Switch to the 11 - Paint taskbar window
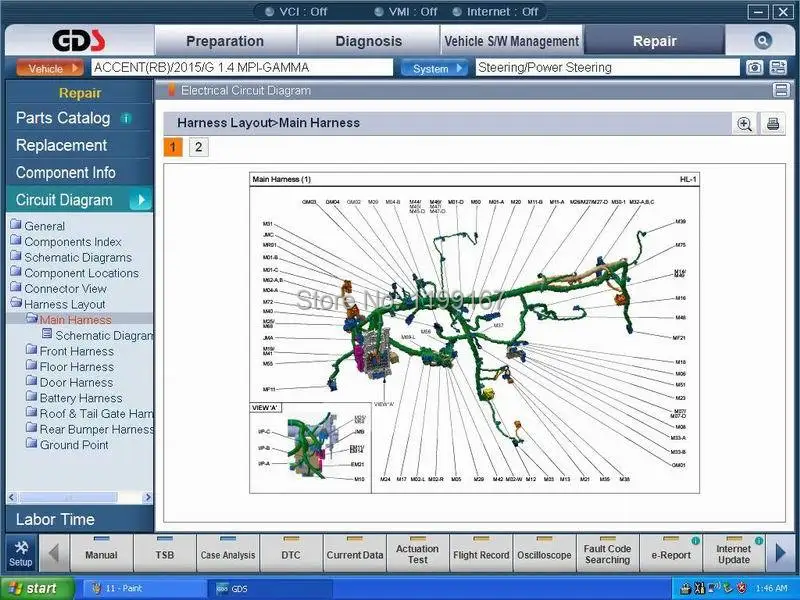The width and height of the screenshot is (800, 600). 143,588
